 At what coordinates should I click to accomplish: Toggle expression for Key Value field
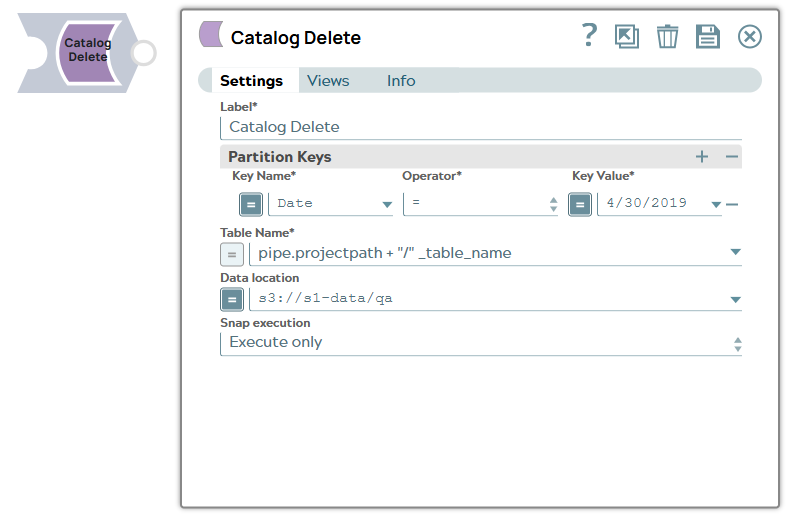[580, 204]
